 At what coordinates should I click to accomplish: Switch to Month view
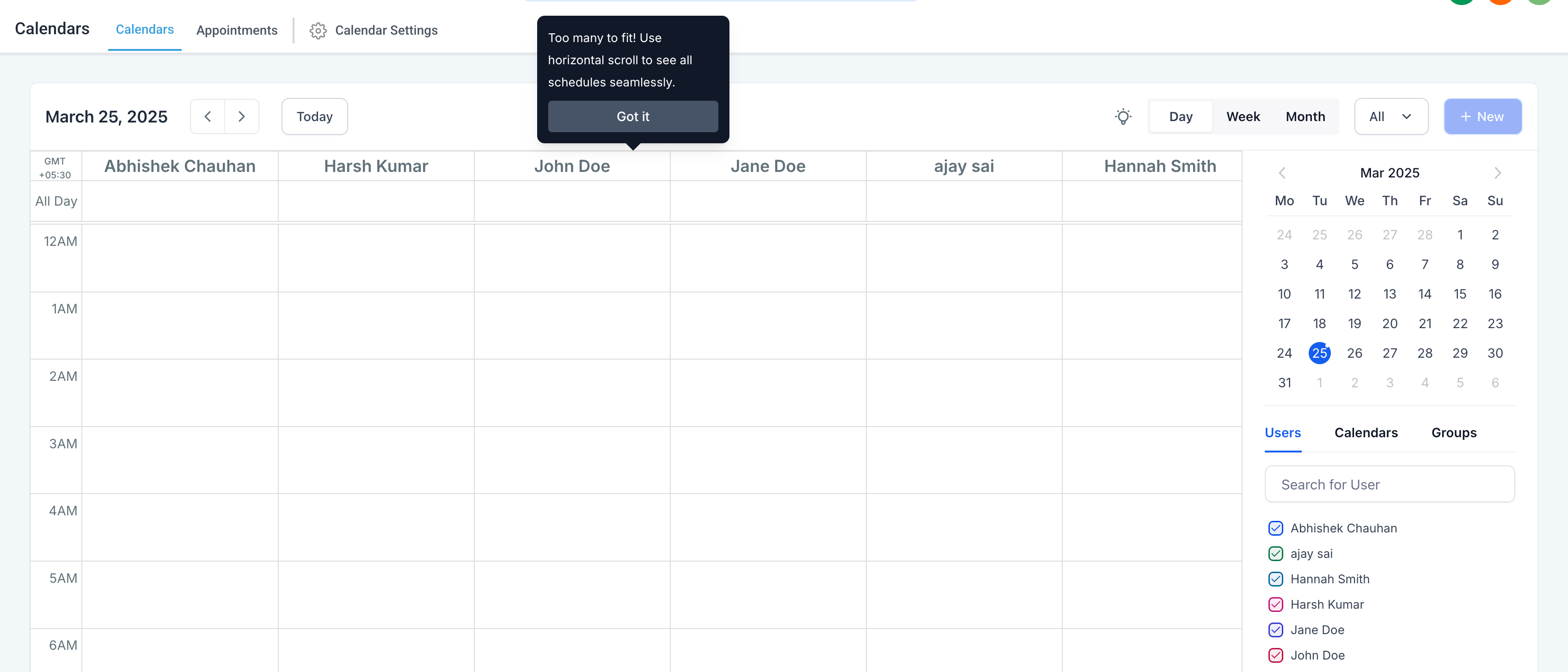[1305, 116]
